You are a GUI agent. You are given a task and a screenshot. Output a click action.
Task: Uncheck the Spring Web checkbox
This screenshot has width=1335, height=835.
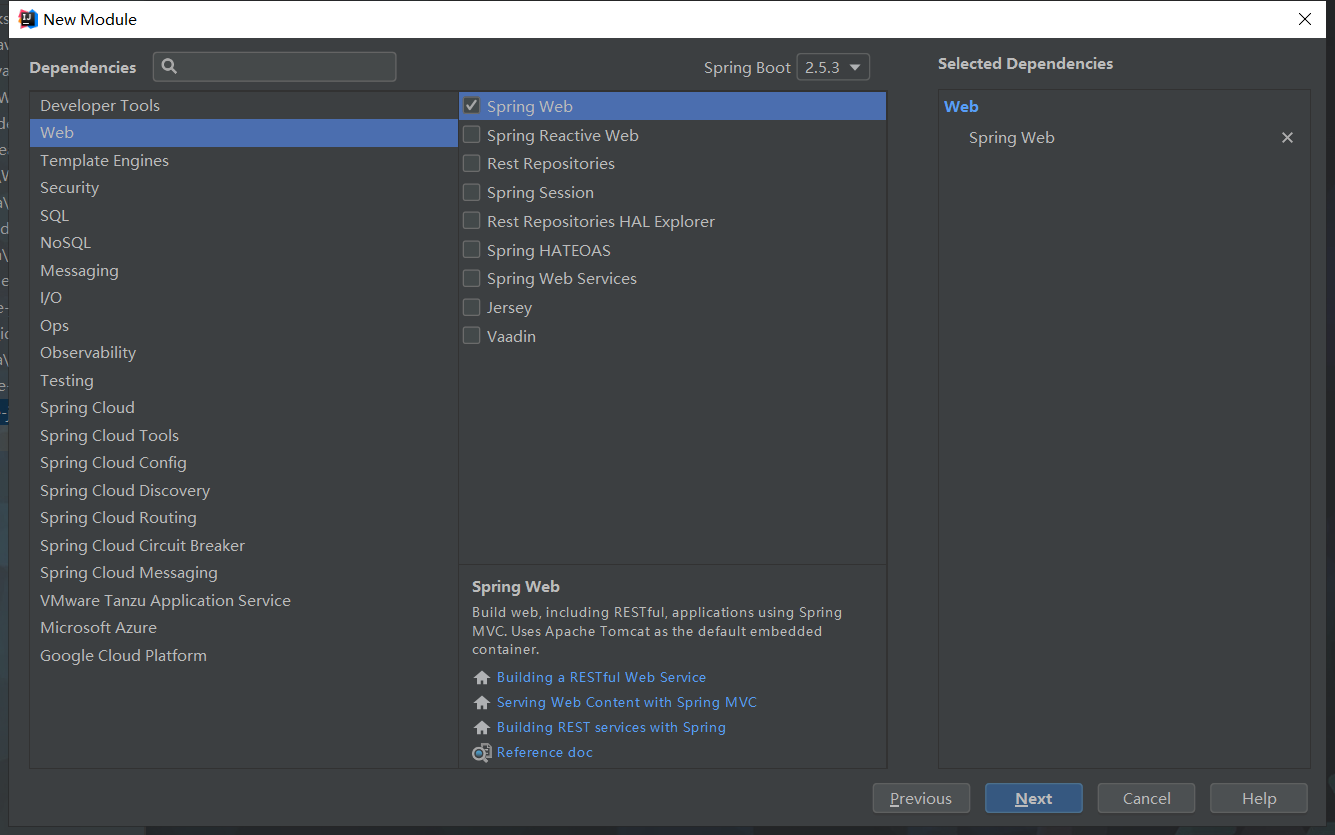point(472,106)
